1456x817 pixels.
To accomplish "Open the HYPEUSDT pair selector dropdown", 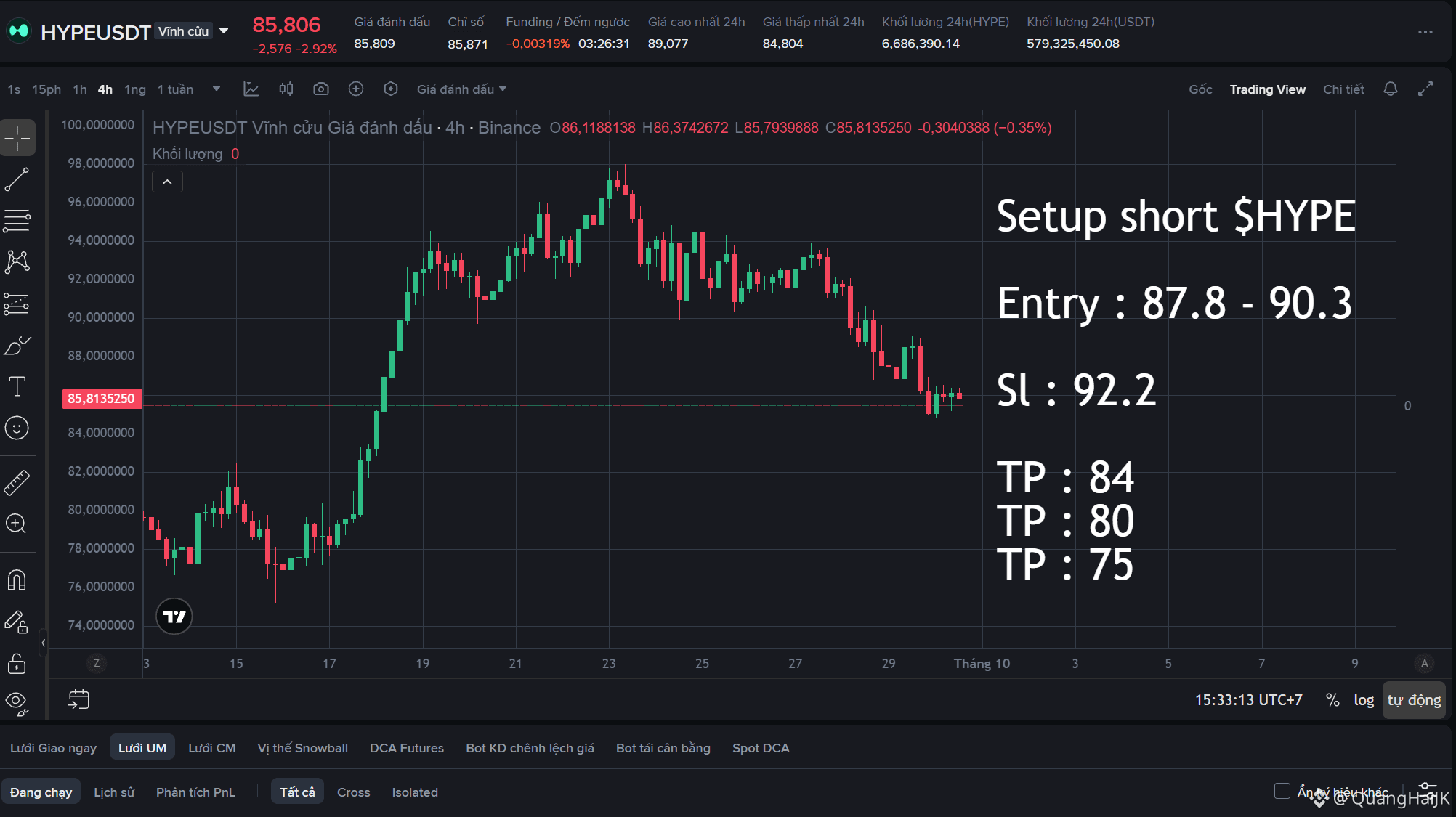I will pos(224,31).
